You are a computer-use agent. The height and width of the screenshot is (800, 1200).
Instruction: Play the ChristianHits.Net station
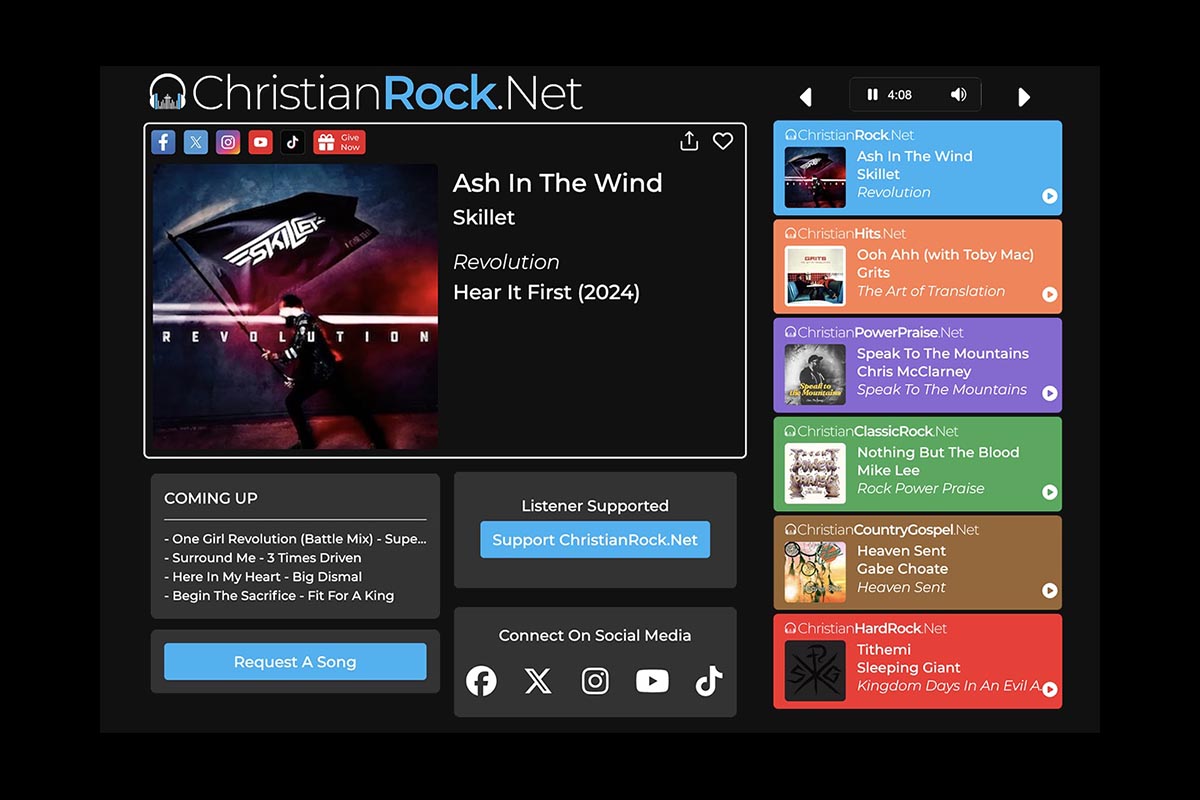(x=1049, y=294)
